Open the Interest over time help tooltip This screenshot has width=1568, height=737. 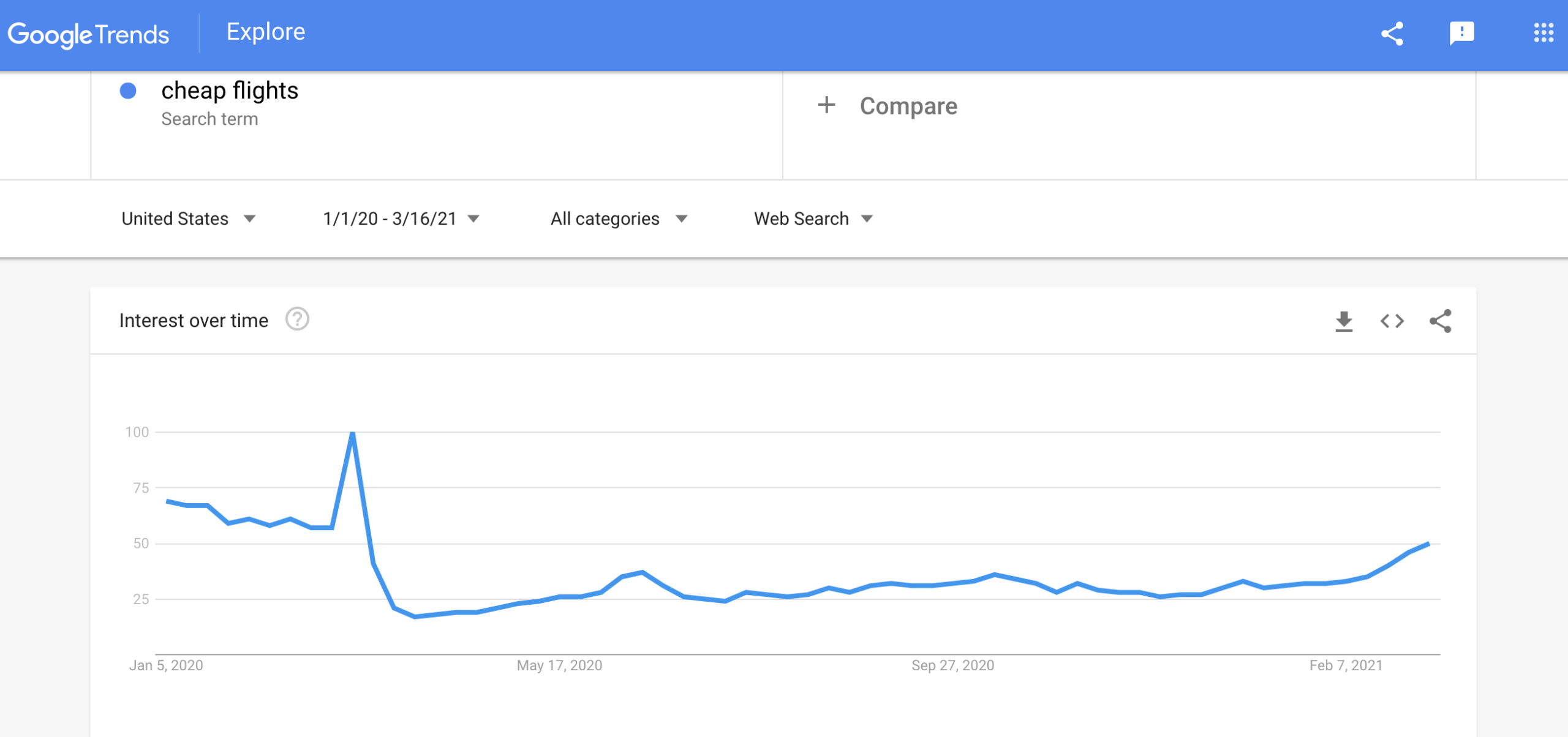click(x=296, y=319)
